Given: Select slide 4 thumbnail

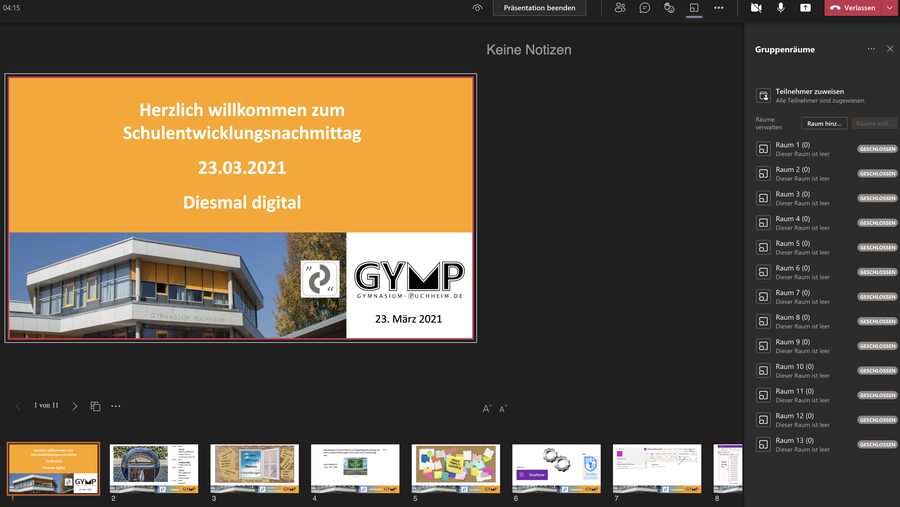Looking at the screenshot, I should click(x=355, y=469).
